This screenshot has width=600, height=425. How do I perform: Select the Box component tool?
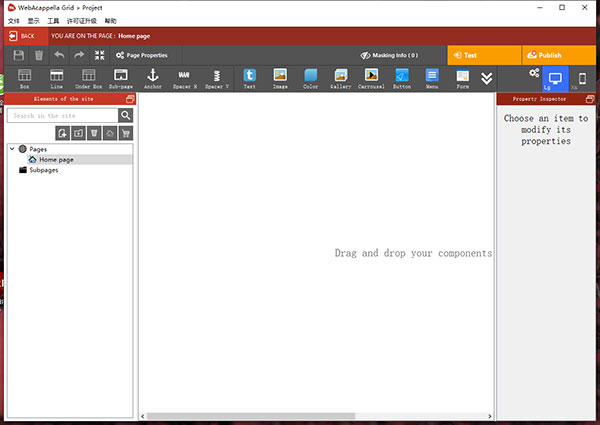tap(24, 79)
